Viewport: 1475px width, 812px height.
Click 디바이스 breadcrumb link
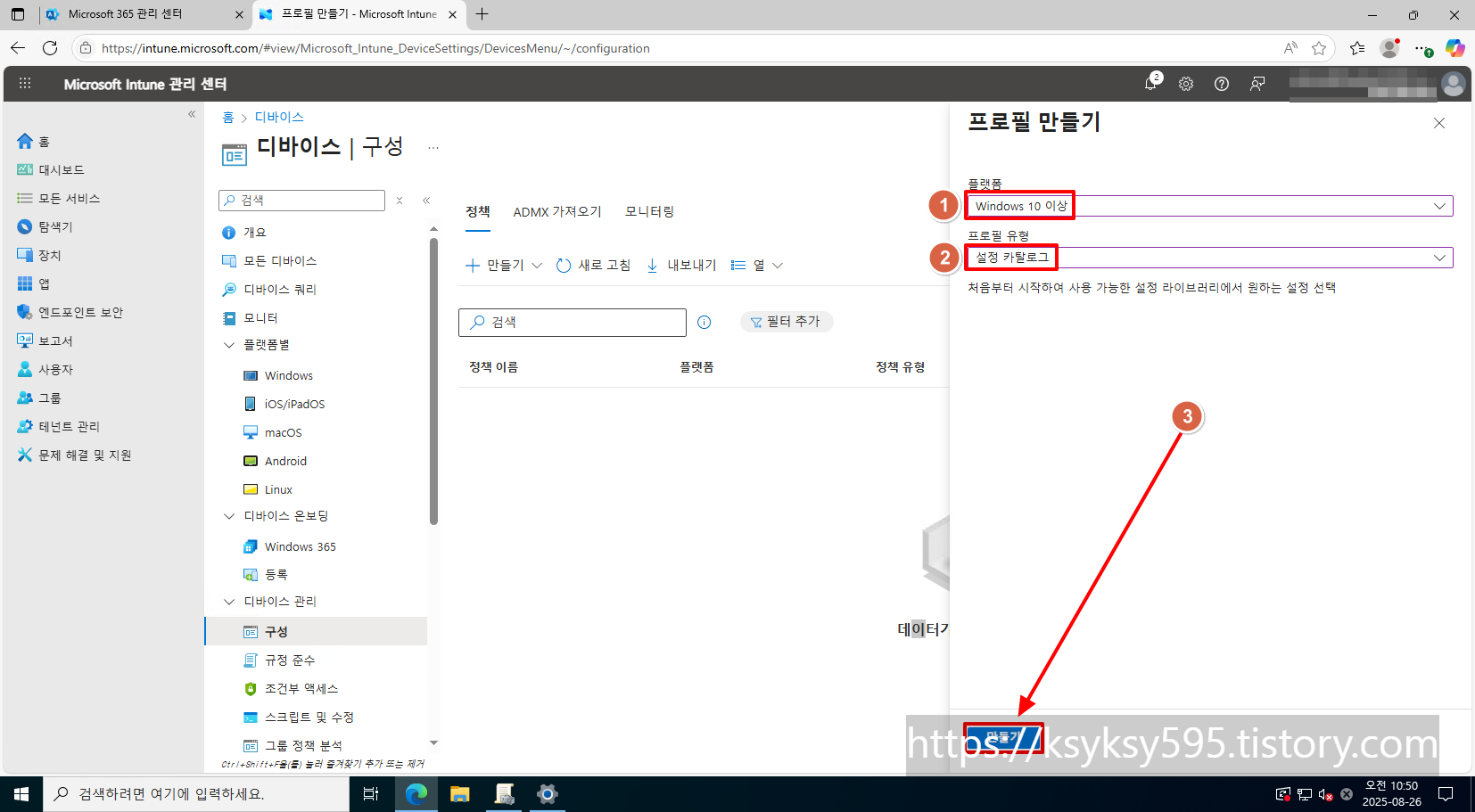tap(279, 117)
